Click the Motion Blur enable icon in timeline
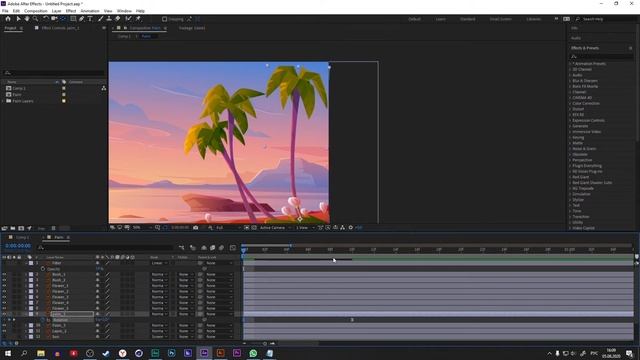The image size is (640, 360). coord(221,247)
